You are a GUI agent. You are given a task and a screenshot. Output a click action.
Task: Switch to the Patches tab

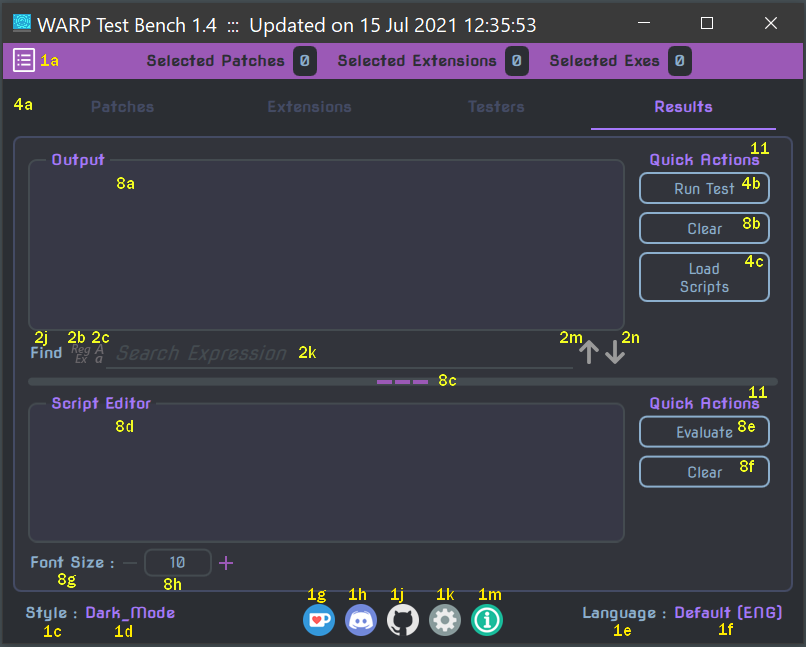(x=123, y=107)
